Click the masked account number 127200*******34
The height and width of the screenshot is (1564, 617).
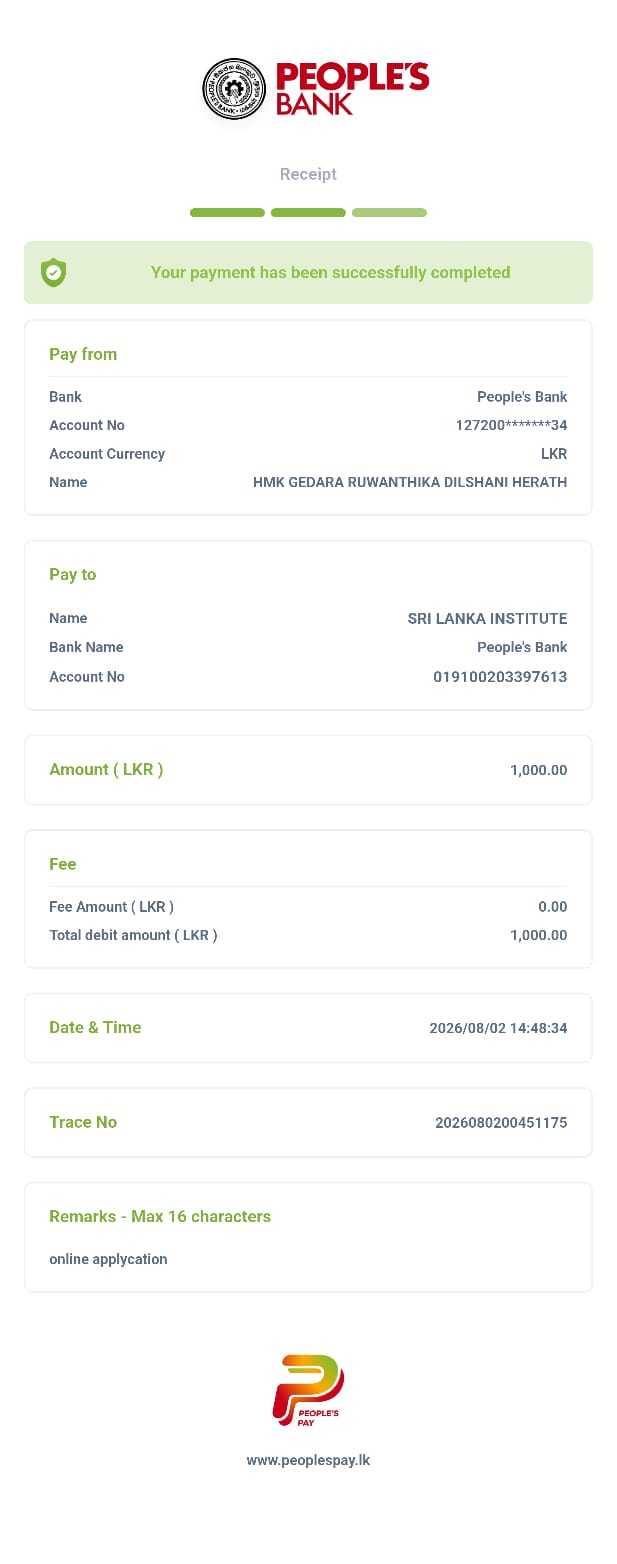511,425
